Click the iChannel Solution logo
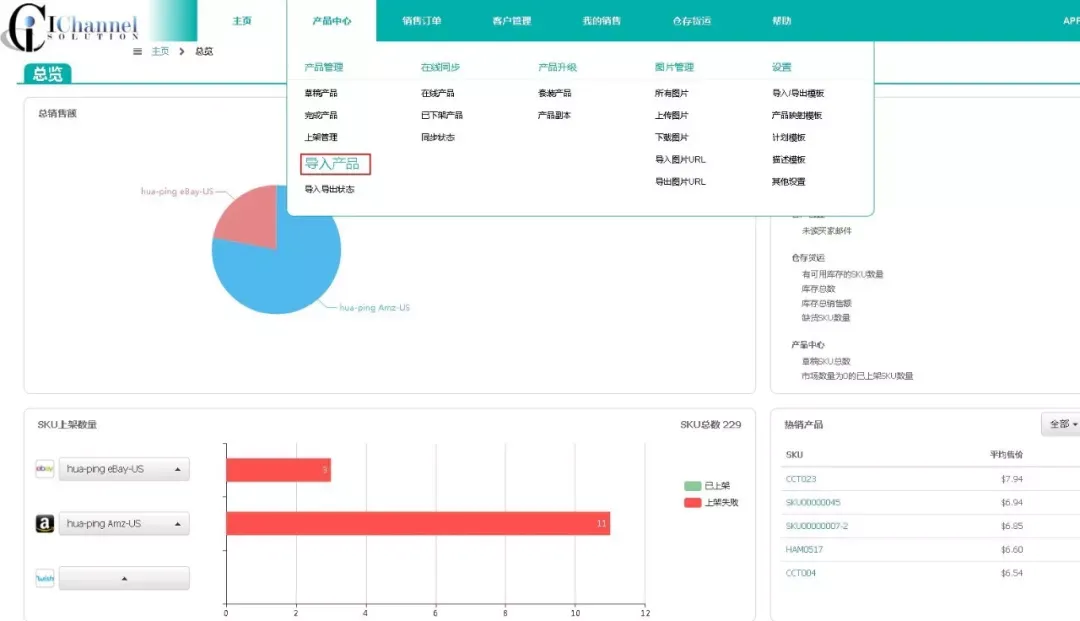Viewport: 1080px width, 621px height. [x=71, y=26]
